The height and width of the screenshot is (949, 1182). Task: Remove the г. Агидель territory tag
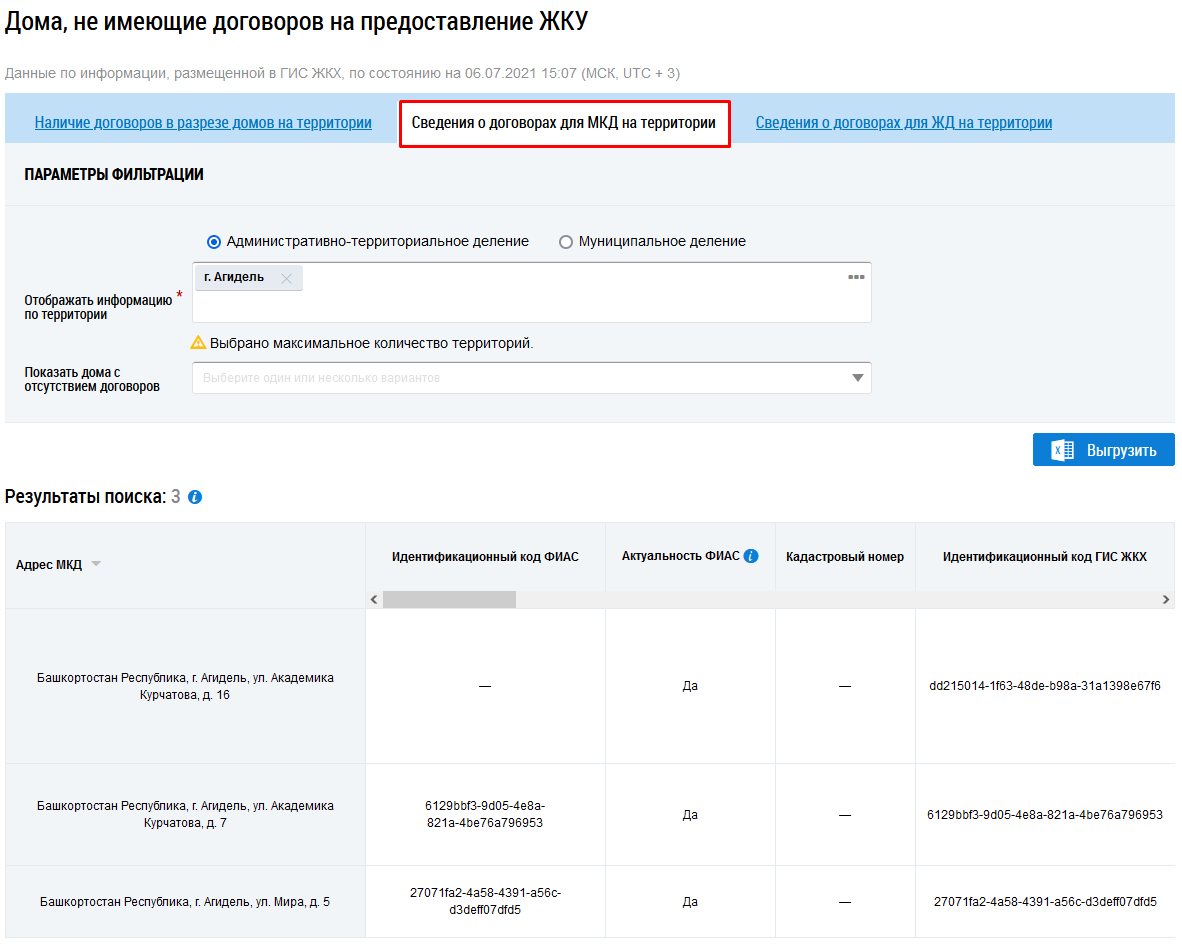pos(286,278)
